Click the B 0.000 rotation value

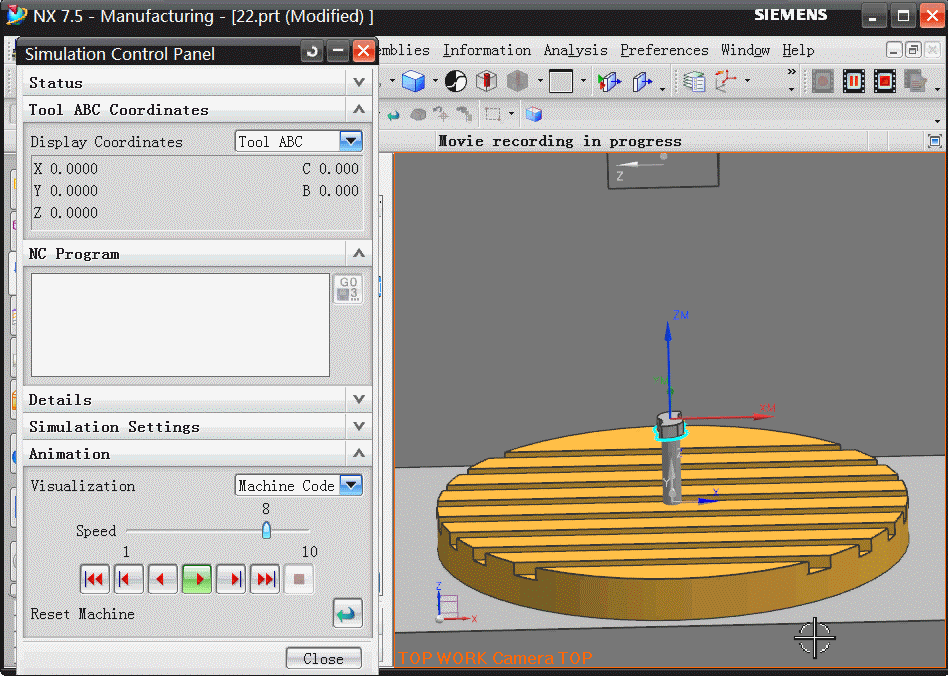point(330,190)
